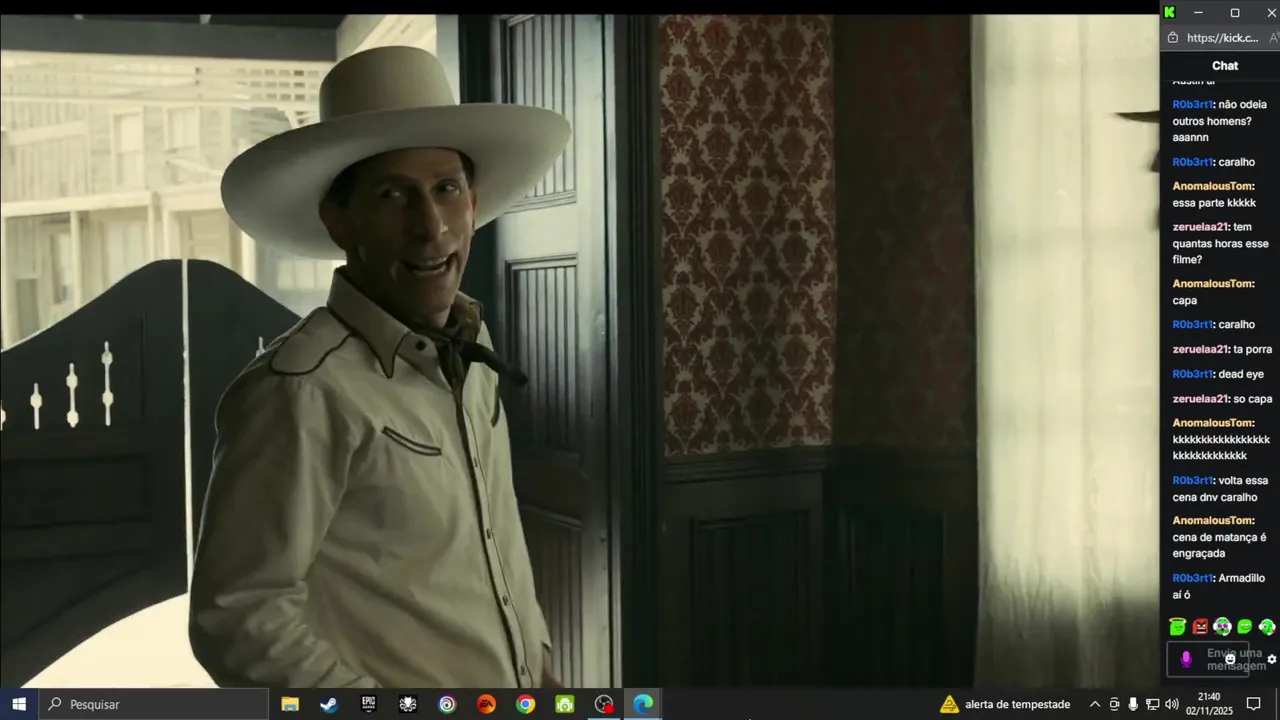Click AnomalousTom username on 'essa parte kkkkk'
Screen dimensions: 1280x720
1212,186
